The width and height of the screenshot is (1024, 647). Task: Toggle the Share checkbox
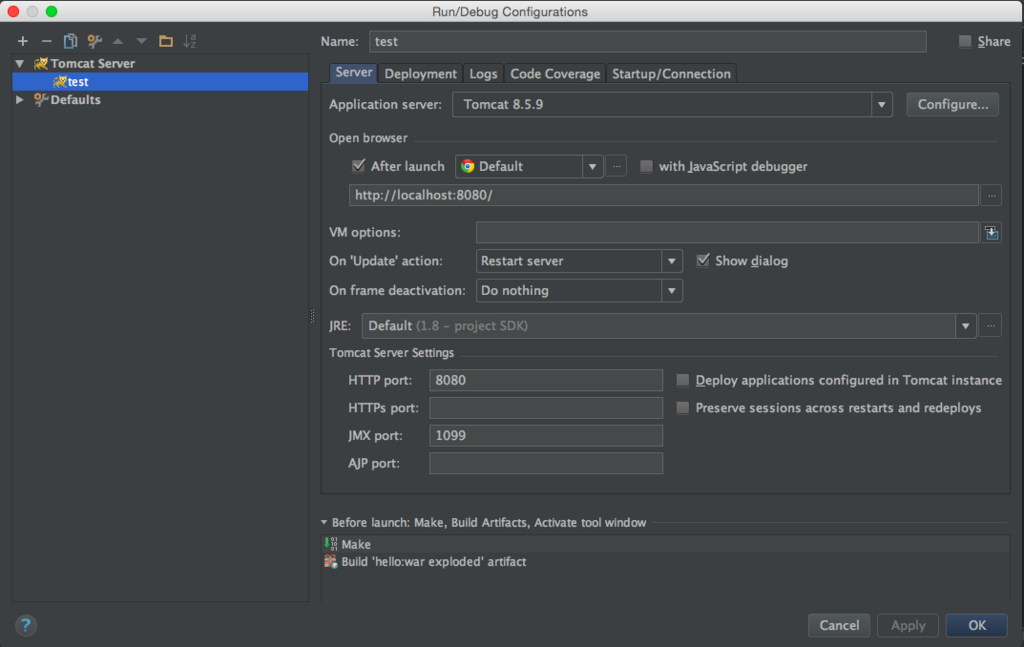point(965,41)
